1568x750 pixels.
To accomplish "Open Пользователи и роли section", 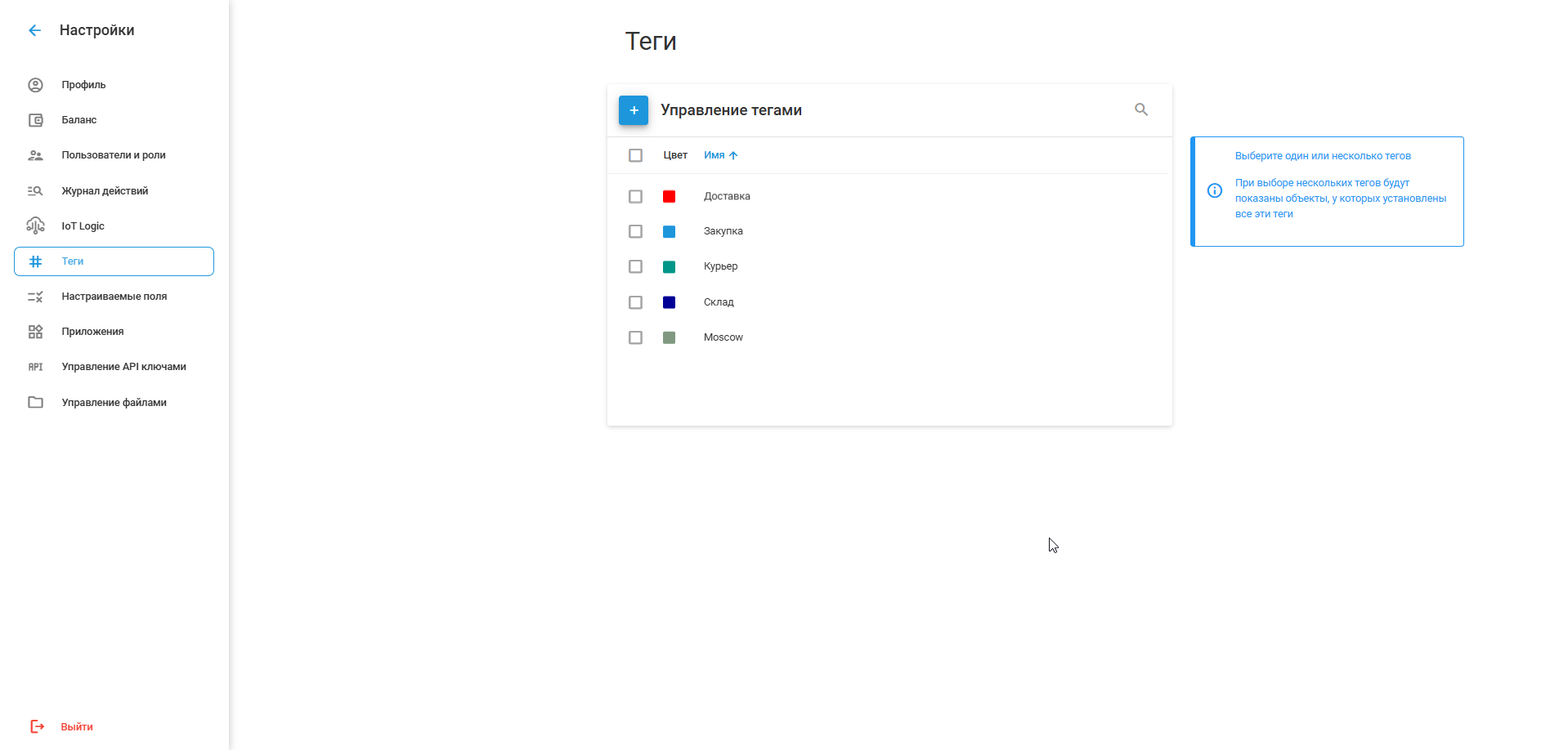I will [x=113, y=155].
